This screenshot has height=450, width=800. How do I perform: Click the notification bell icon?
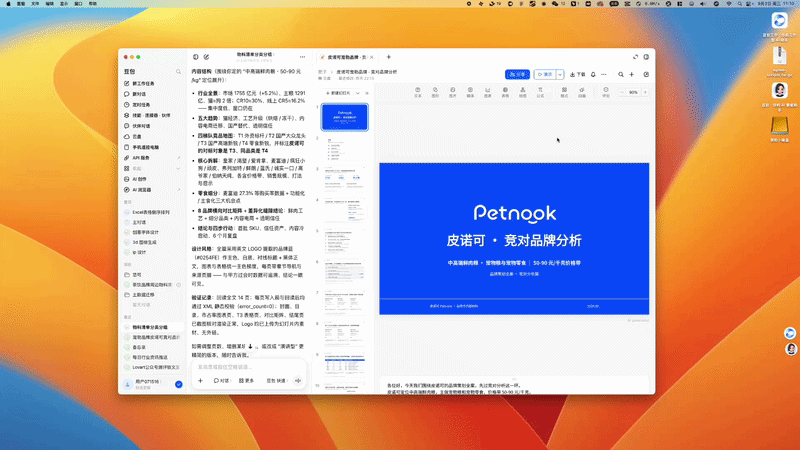(593, 74)
